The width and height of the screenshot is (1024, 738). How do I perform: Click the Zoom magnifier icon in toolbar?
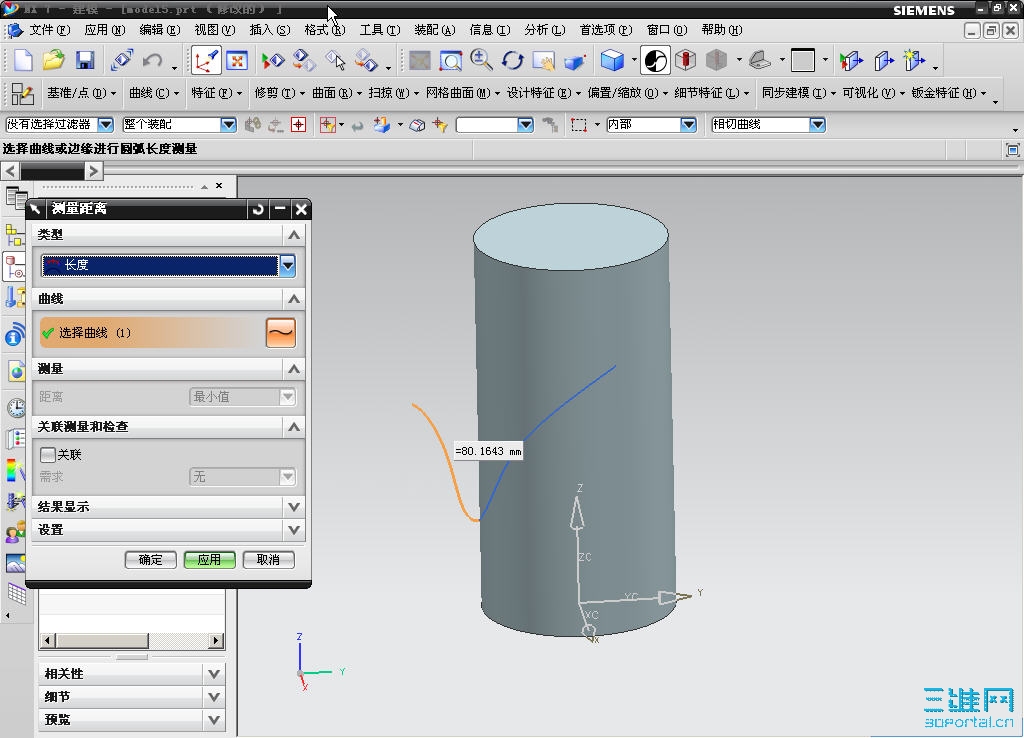click(x=481, y=61)
